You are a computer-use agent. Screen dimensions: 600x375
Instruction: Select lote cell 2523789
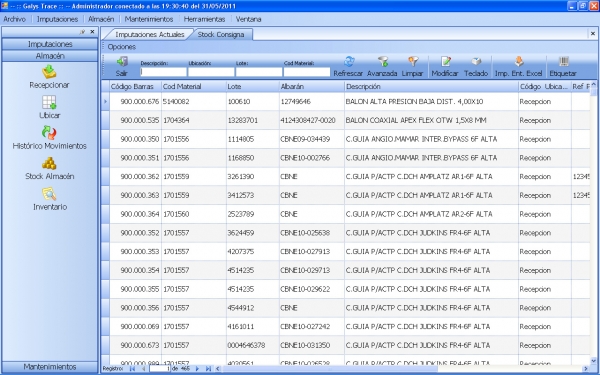point(253,214)
